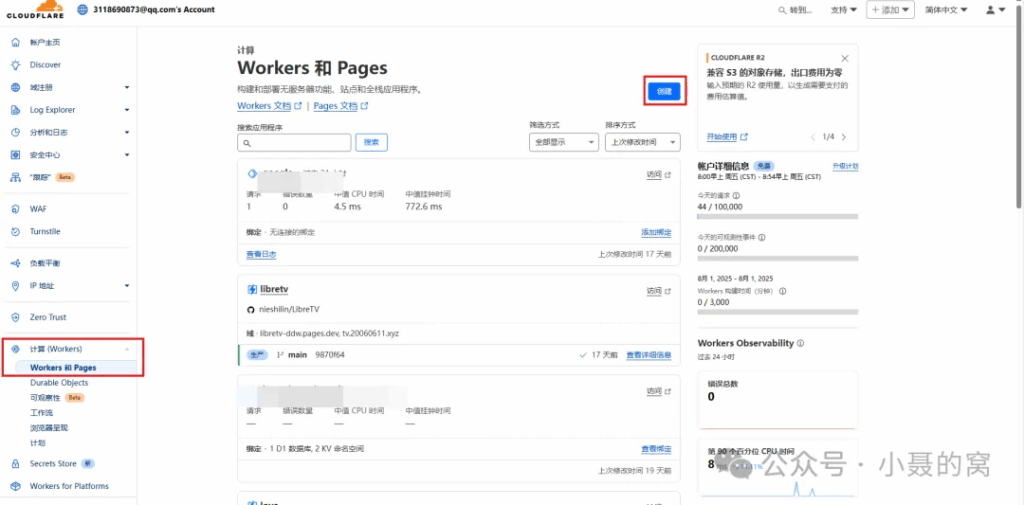Click the 域注册 globe icon
1024x505 pixels.
[x=16, y=88]
